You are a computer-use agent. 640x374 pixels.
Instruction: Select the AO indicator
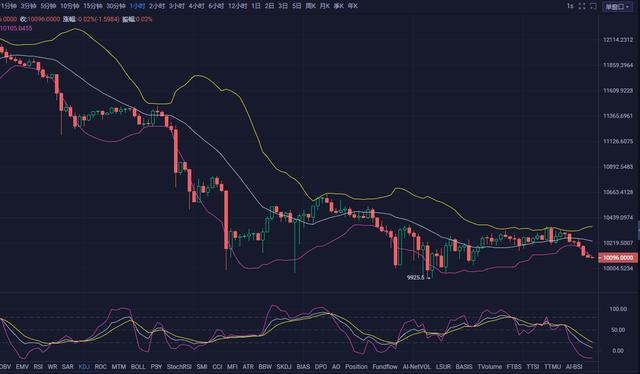click(x=336, y=367)
